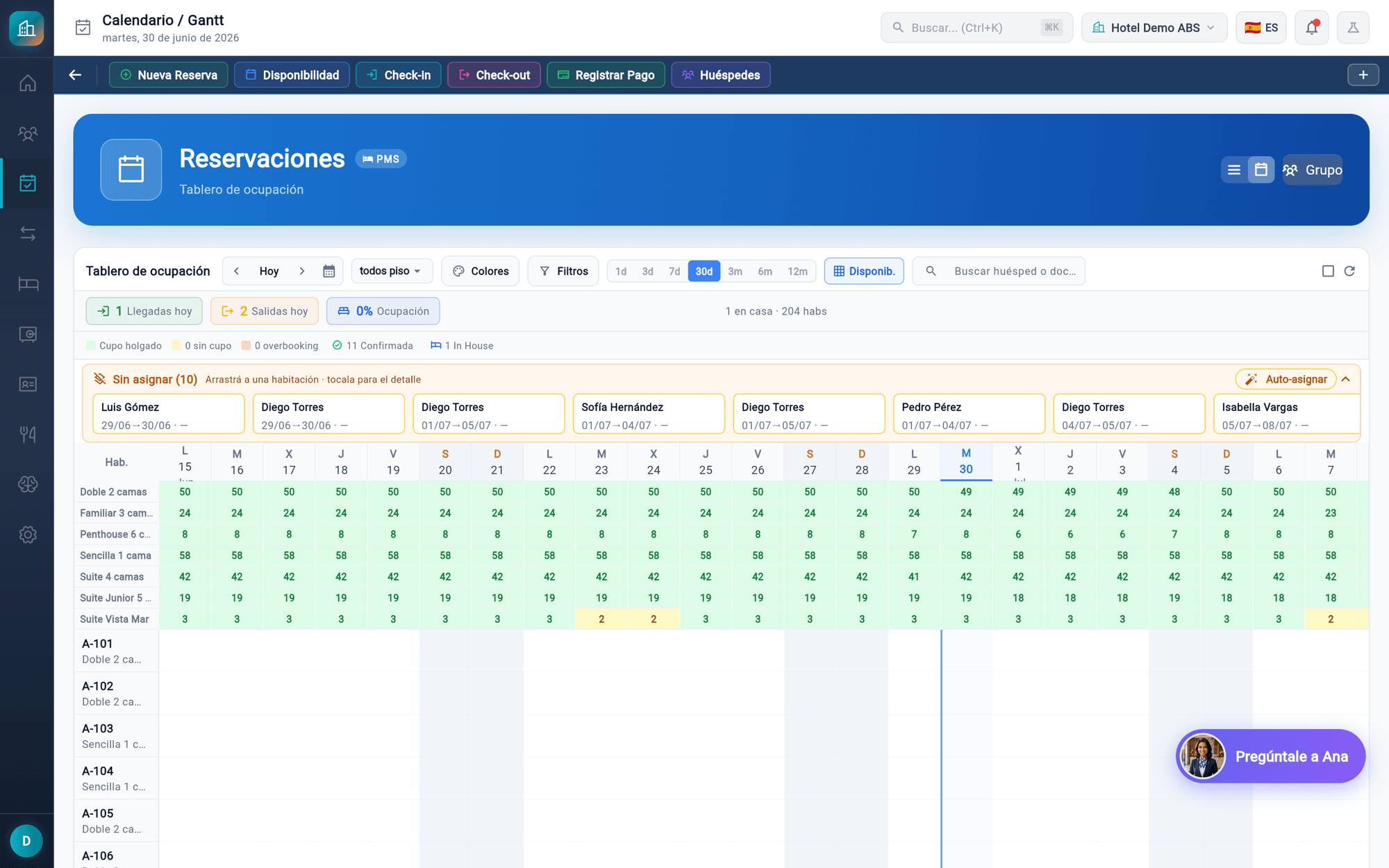This screenshot has height=868, width=1389.
Task: Open the settings gear in sidebar
Action: coord(28,535)
